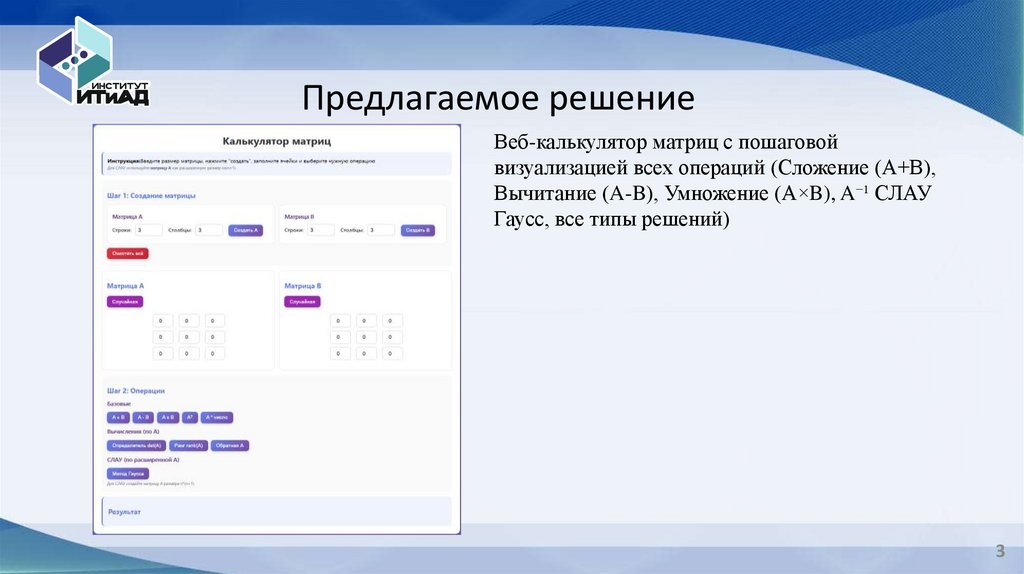Click the Обратная A button
This screenshot has height=574, width=1024.
[x=230, y=445]
